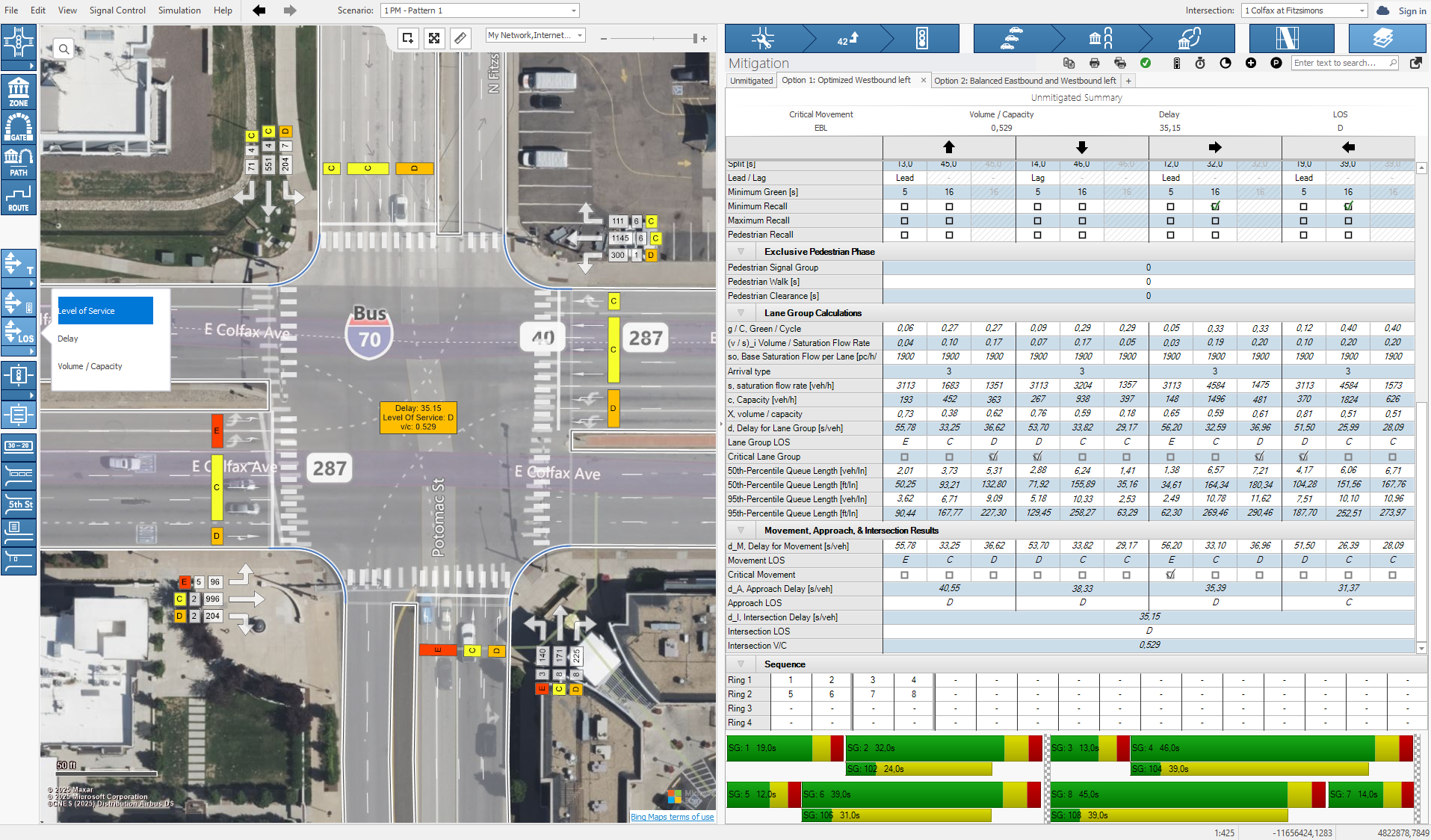Screen dimensions: 1431x840
Task: Uncheck Minimum Recall in eastbound through column
Action: [x=1215, y=206]
